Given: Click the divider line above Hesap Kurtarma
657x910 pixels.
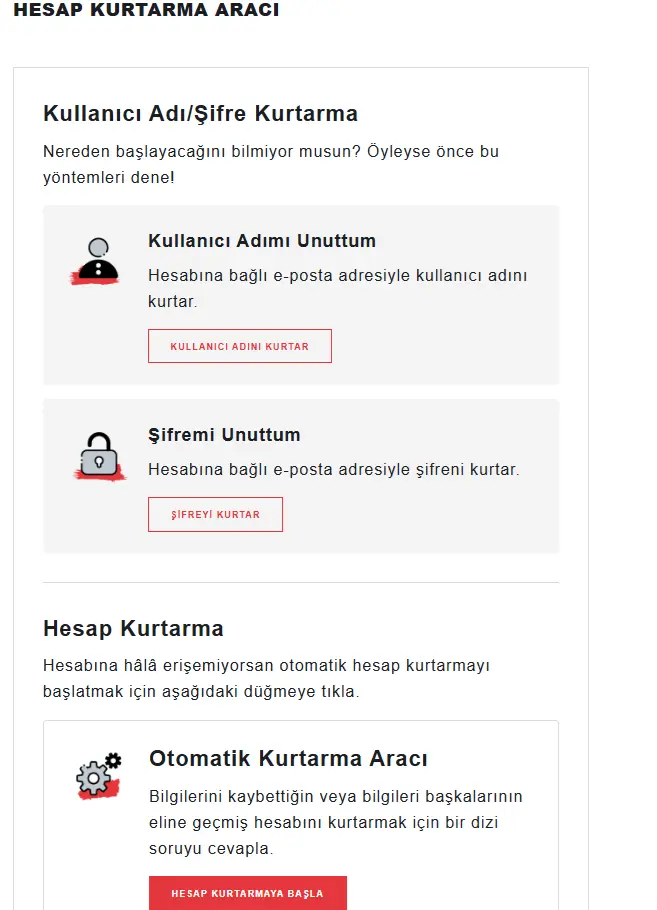Looking at the screenshot, I should point(301,580).
